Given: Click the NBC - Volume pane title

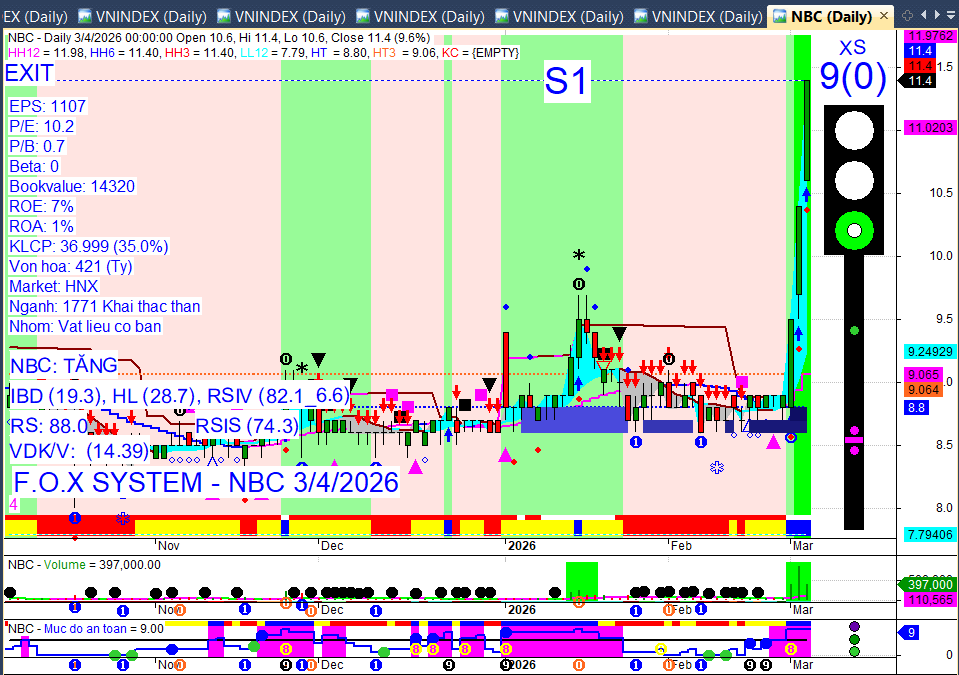Looking at the screenshot, I should (84, 565).
